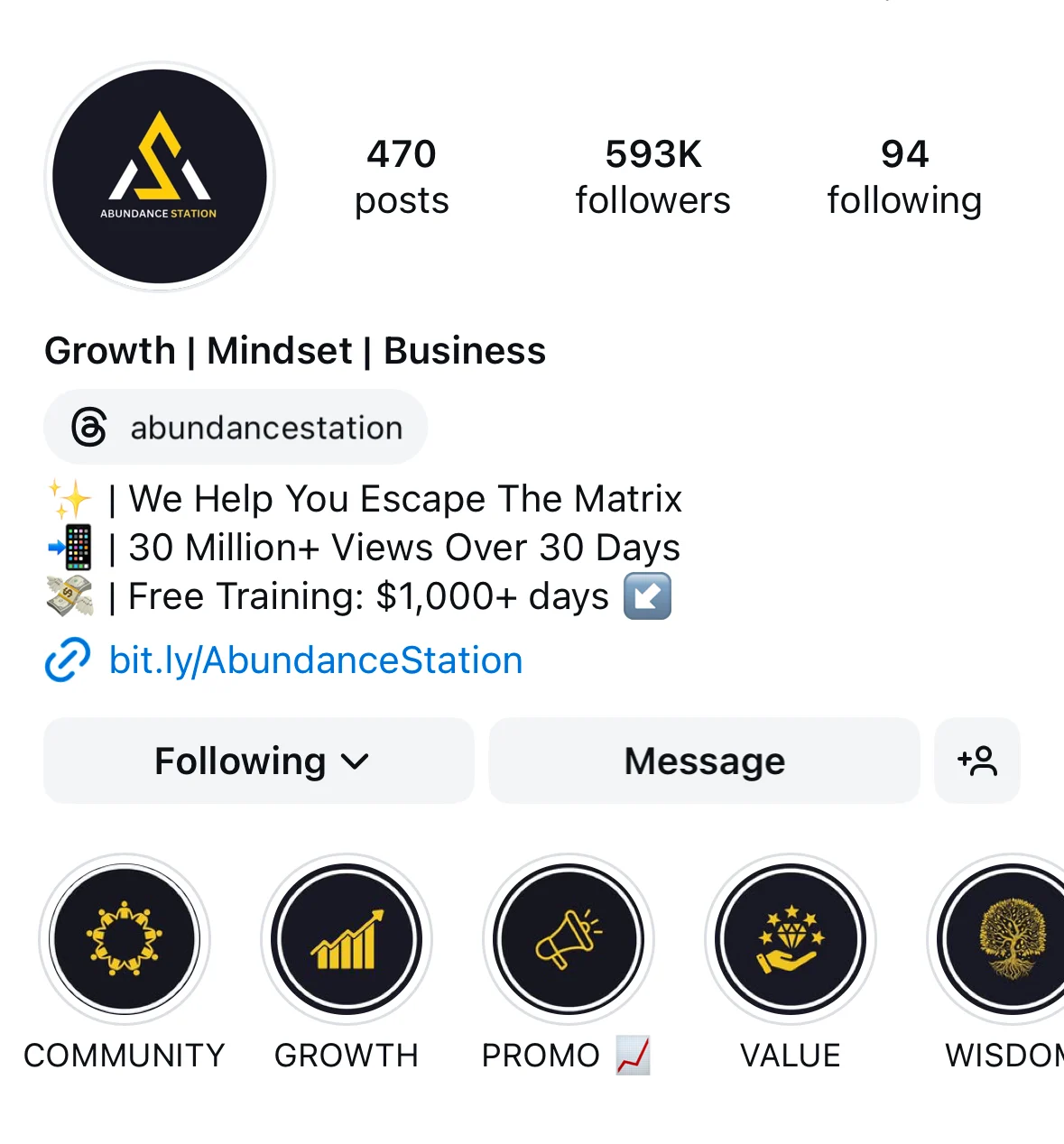The width and height of the screenshot is (1064, 1144).
Task: Open the 593K followers list
Action: coord(653,177)
